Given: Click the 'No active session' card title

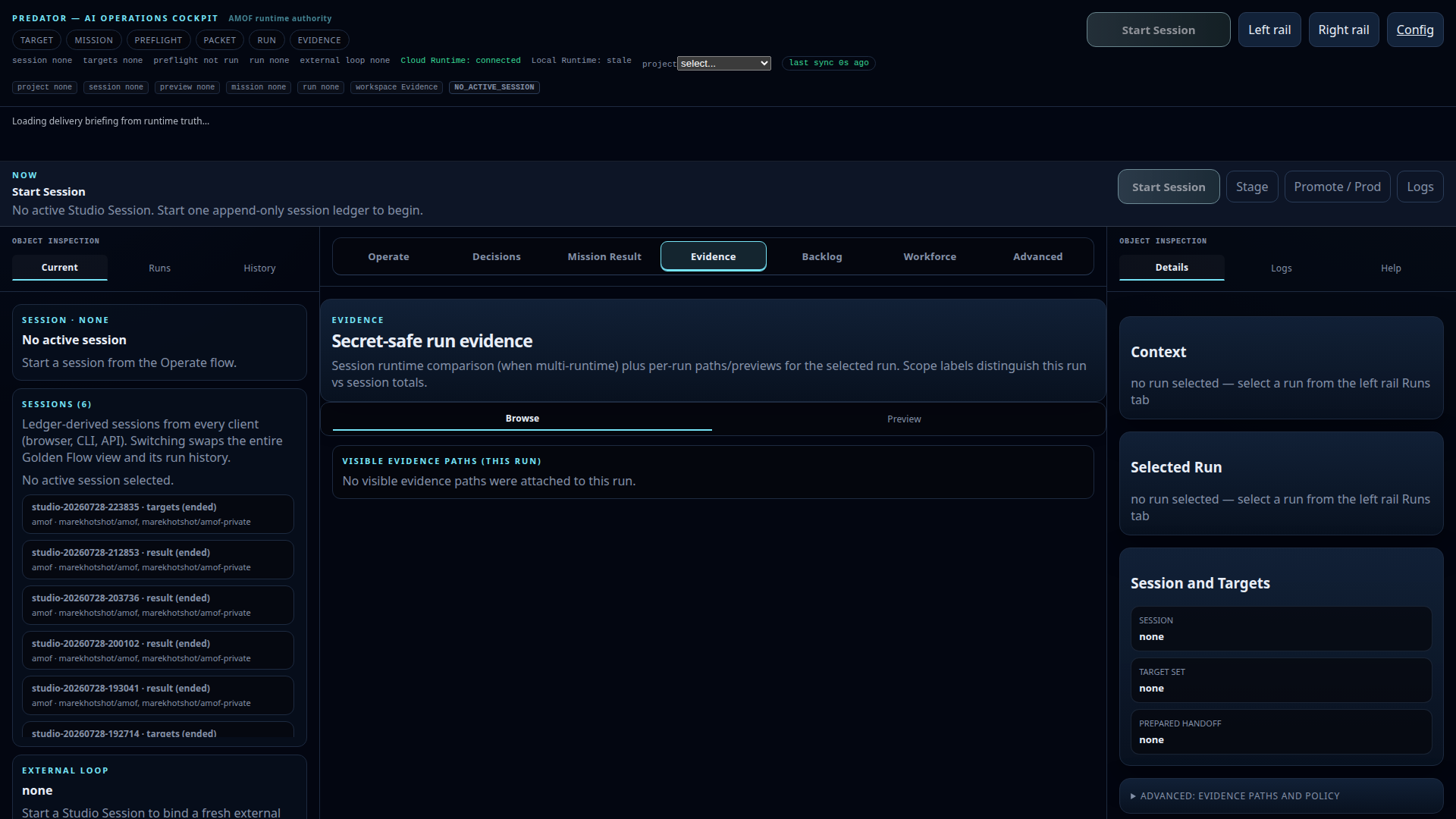Looking at the screenshot, I should [74, 340].
